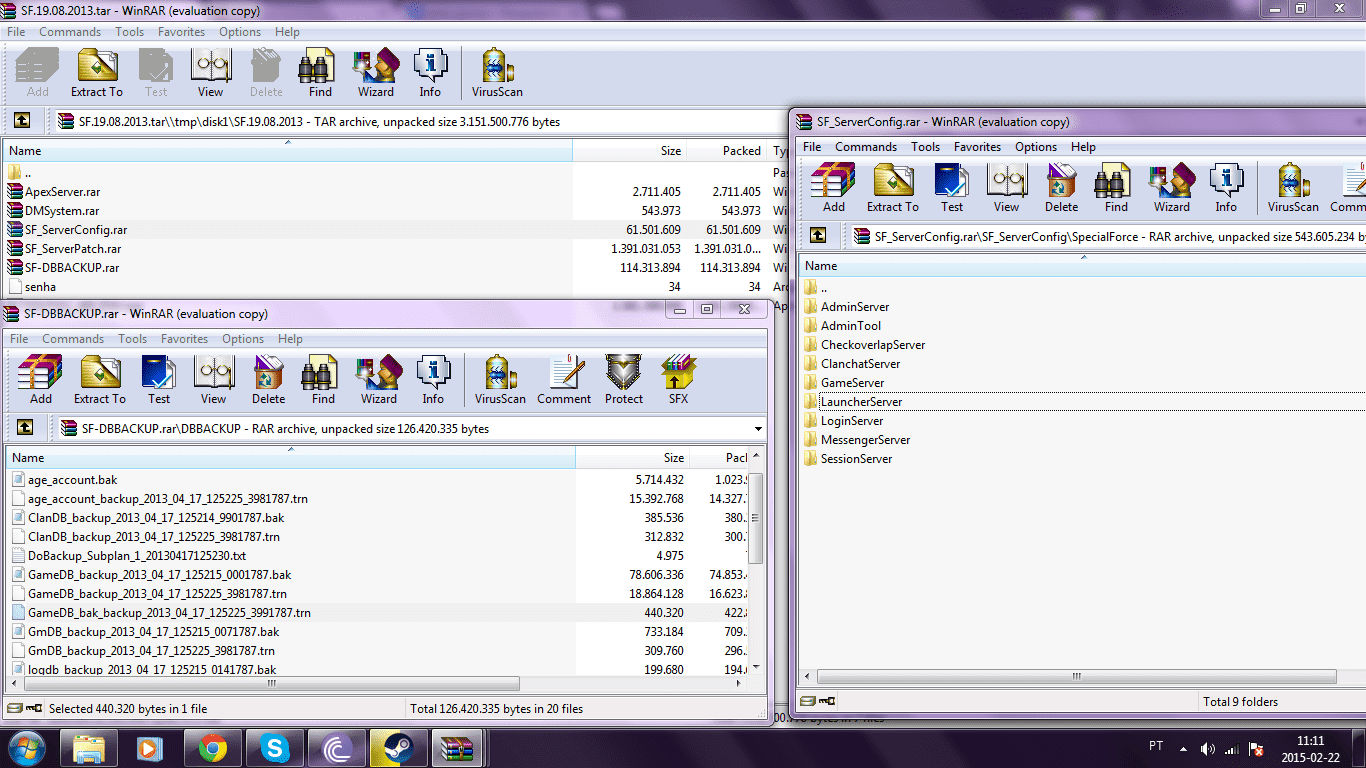Image resolution: width=1366 pixels, height=768 pixels.
Task: Open Wizard in SF.19.08.2013.tar window
Action: pyautogui.click(x=376, y=72)
